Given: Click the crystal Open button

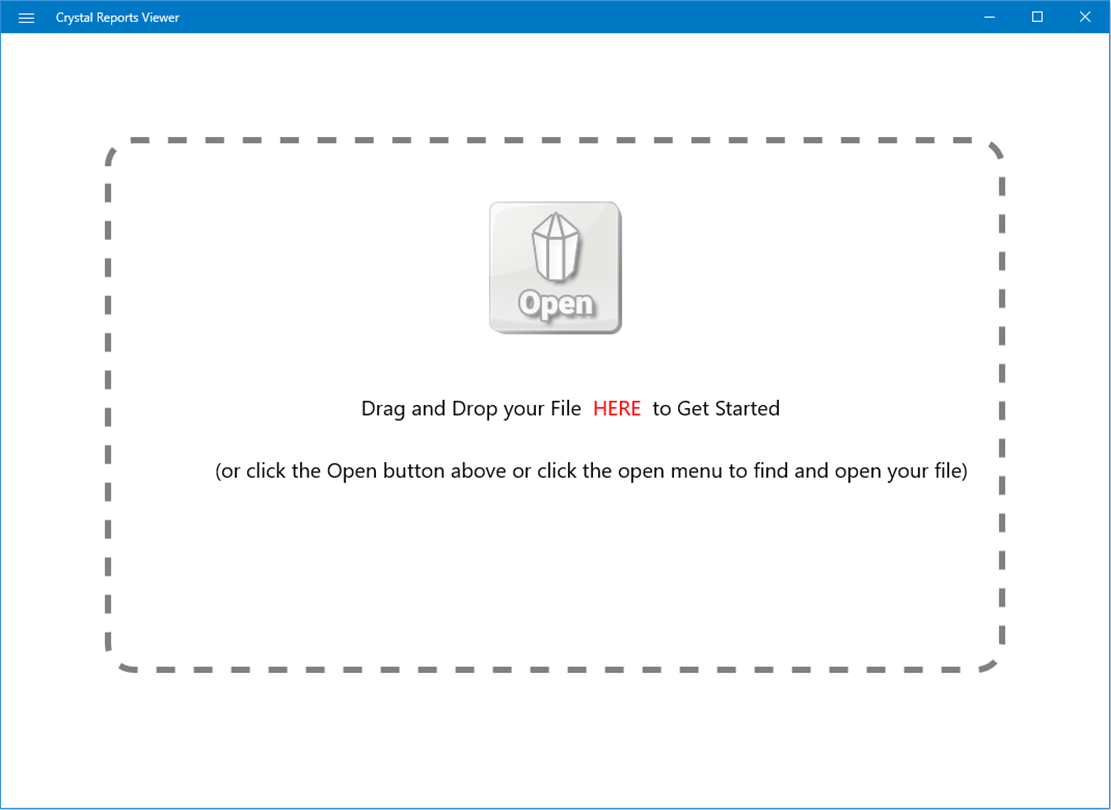Looking at the screenshot, I should (556, 268).
